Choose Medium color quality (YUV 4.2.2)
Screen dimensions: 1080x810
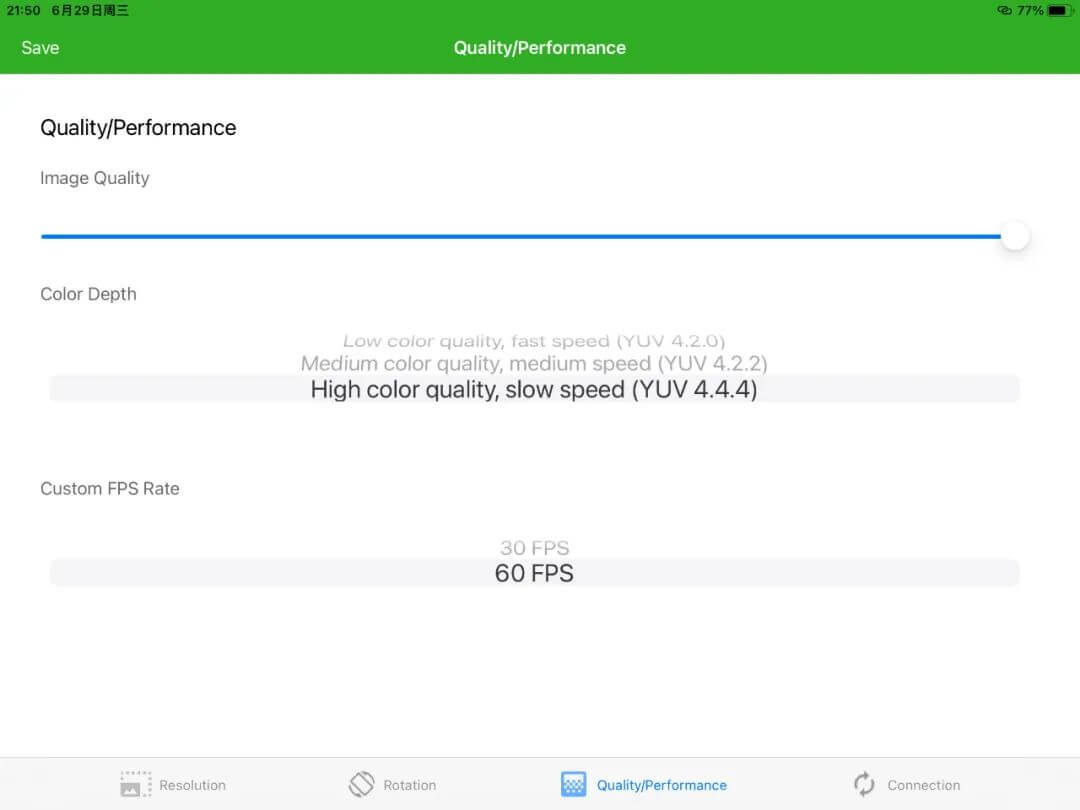point(534,363)
